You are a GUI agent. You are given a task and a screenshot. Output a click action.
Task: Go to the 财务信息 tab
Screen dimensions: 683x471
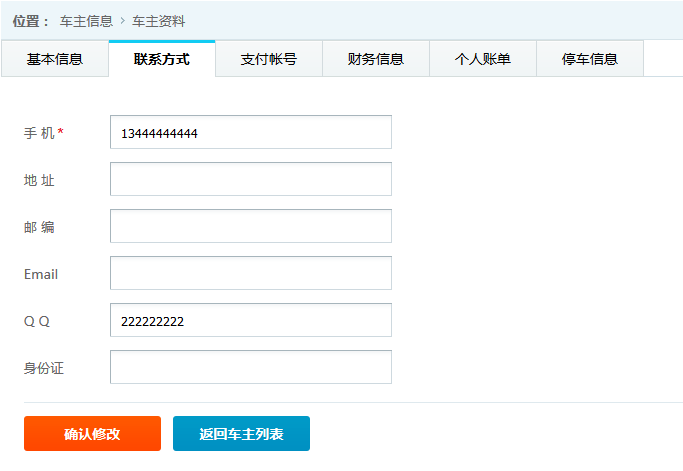[x=375, y=59]
